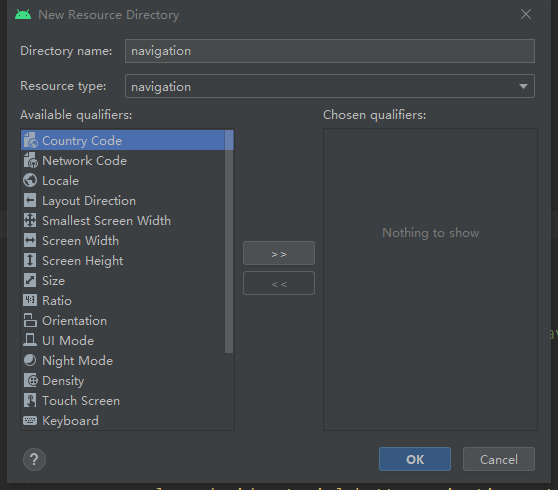Click the Night Mode moon icon
Image resolution: width=558 pixels, height=490 pixels.
click(x=30, y=360)
